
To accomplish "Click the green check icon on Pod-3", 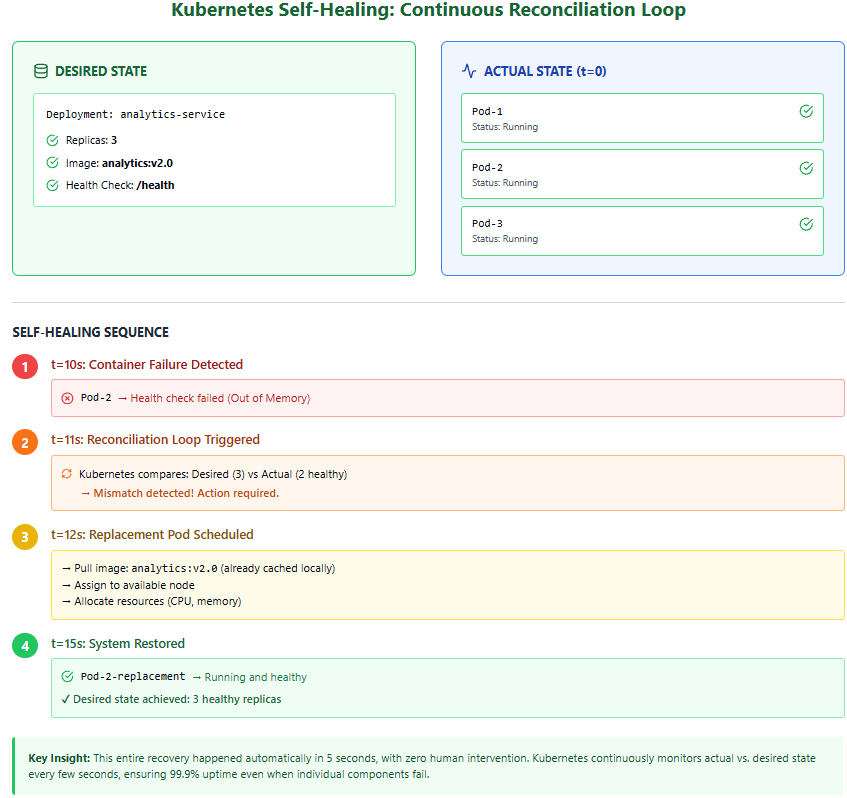I will coord(806,224).
